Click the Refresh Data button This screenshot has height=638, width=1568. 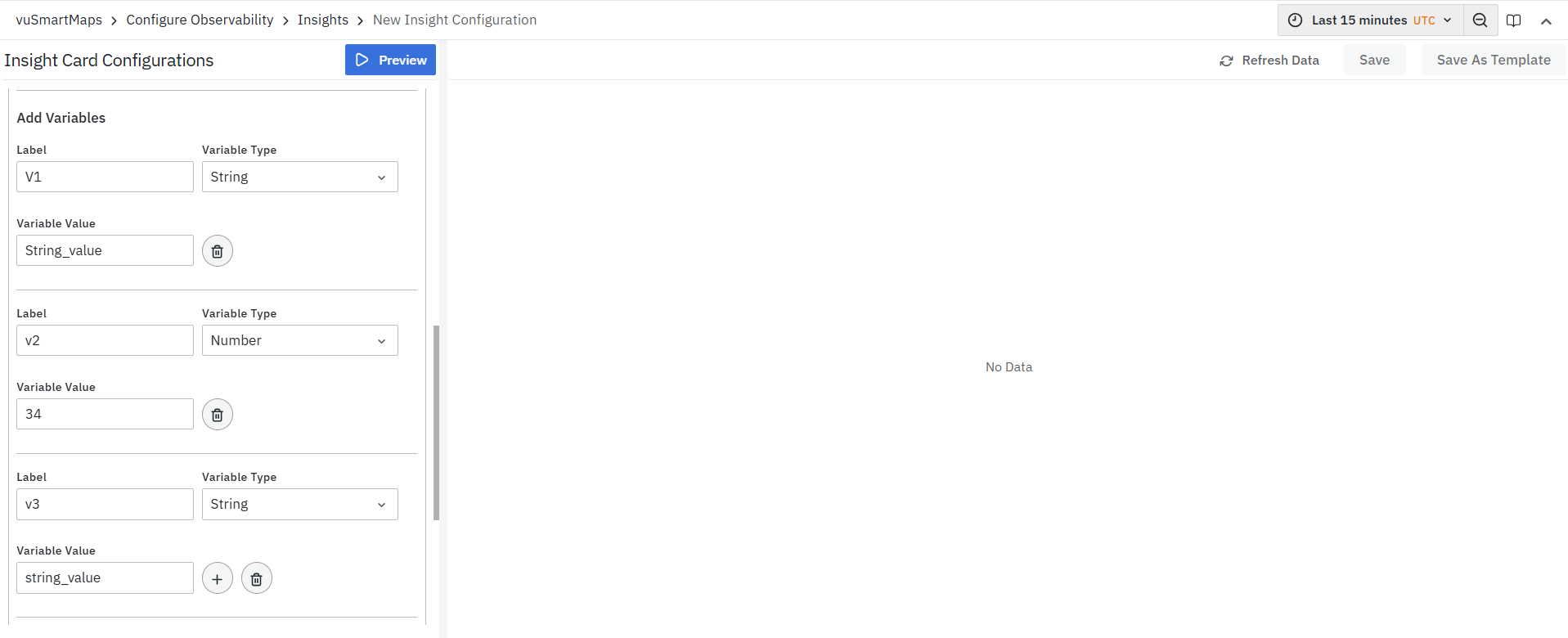coord(1269,61)
